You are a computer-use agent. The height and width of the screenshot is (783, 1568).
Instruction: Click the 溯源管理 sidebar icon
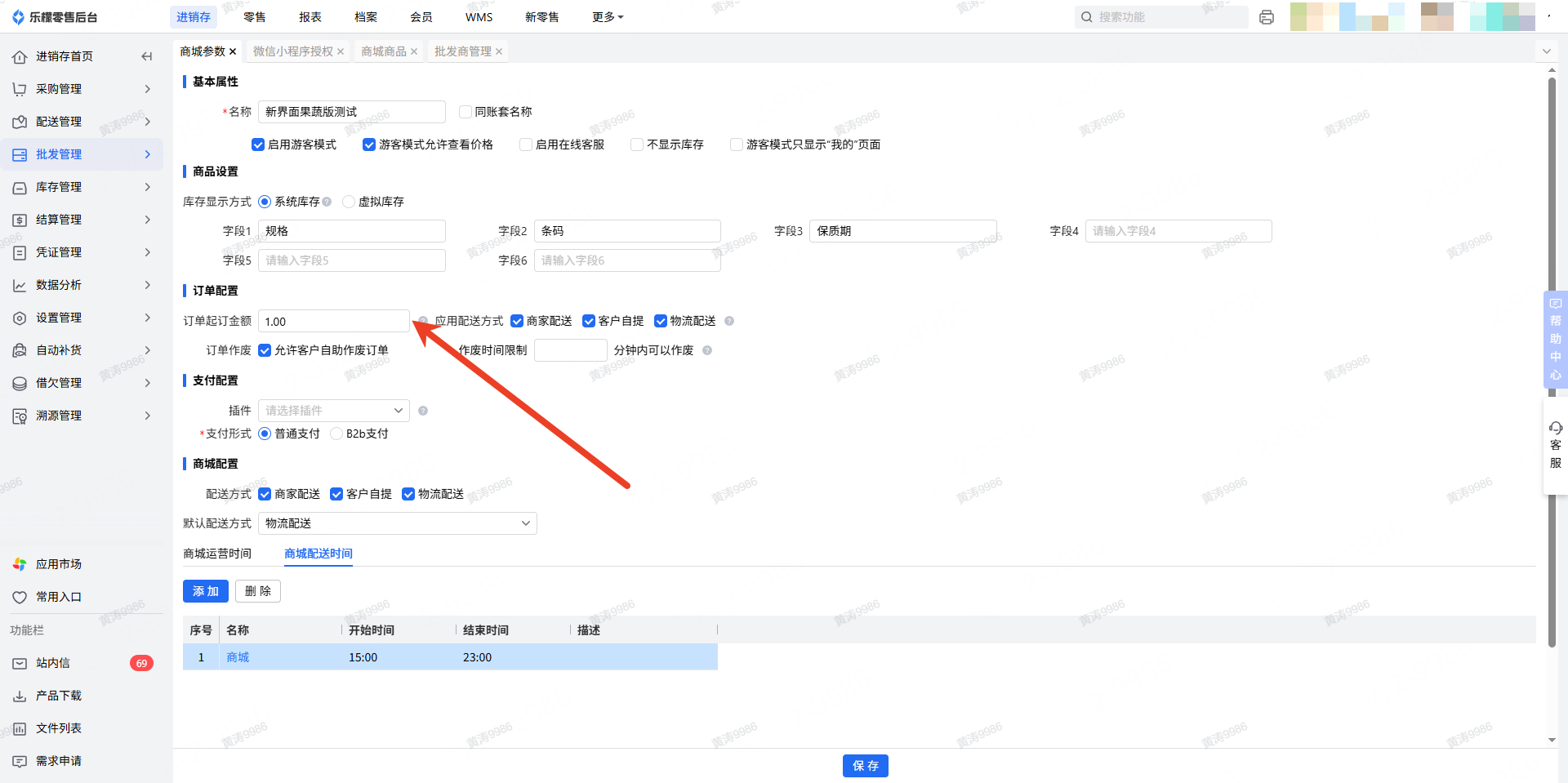click(x=20, y=416)
